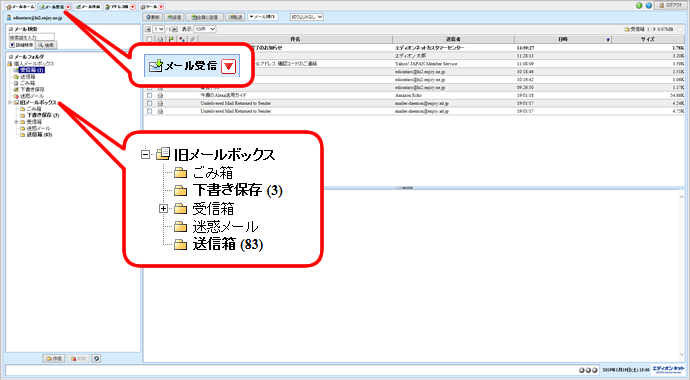Click the 返信 reply button
690x380 pixels.
(x=174, y=17)
